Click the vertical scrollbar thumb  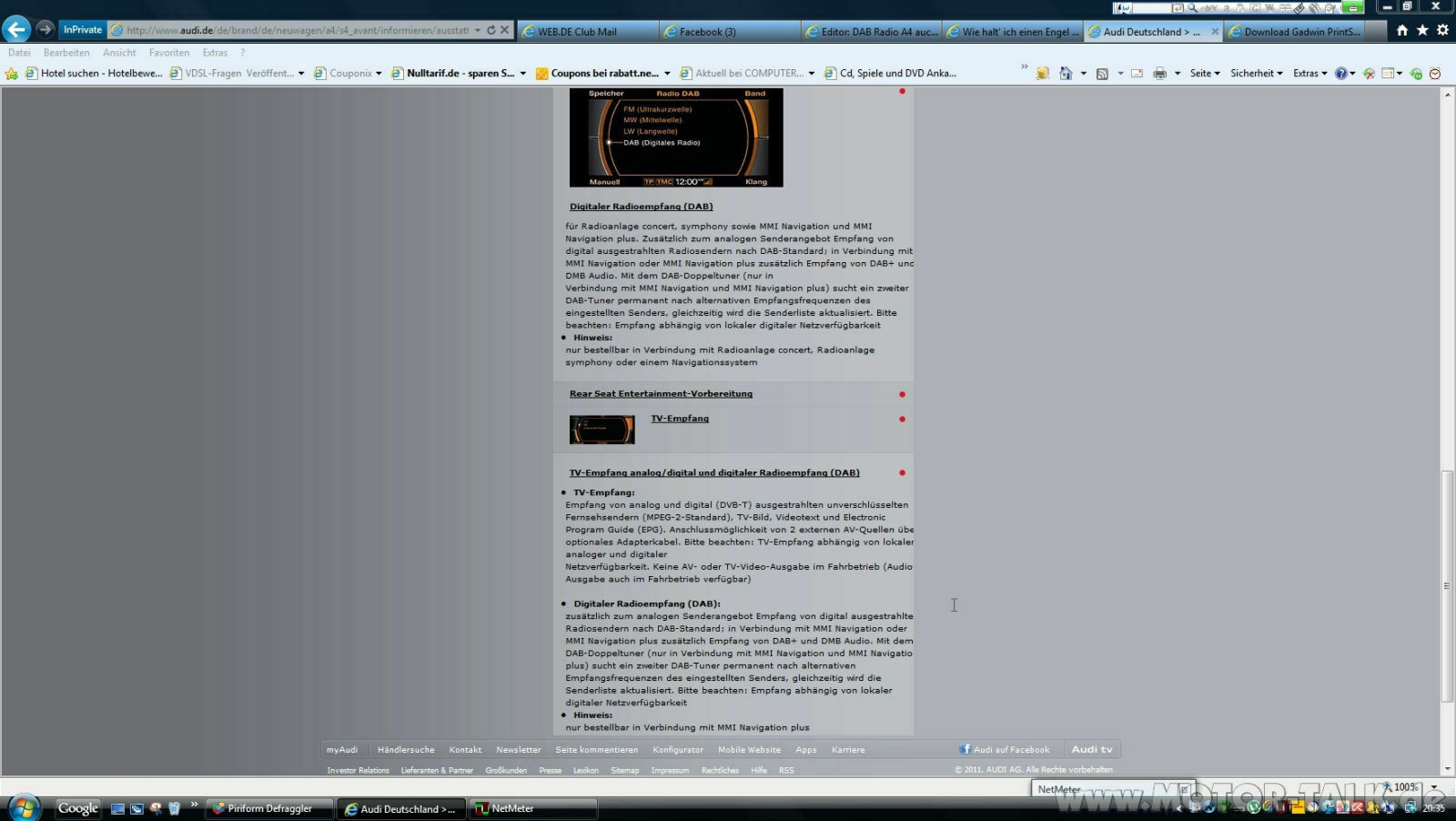tap(1447, 586)
